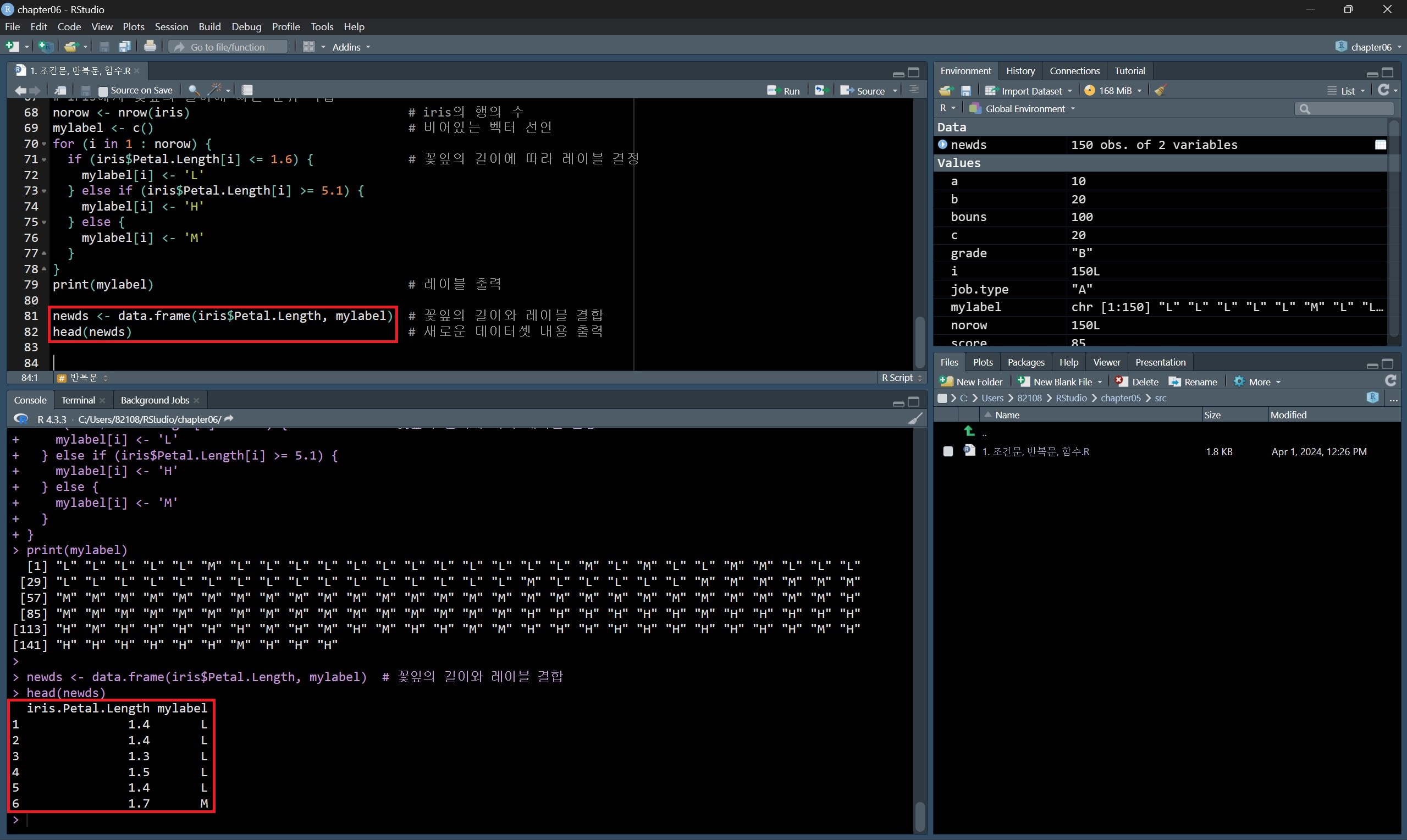The height and width of the screenshot is (840, 1407).
Task: Click the find/replace magnifier icon in editor
Action: (x=194, y=90)
